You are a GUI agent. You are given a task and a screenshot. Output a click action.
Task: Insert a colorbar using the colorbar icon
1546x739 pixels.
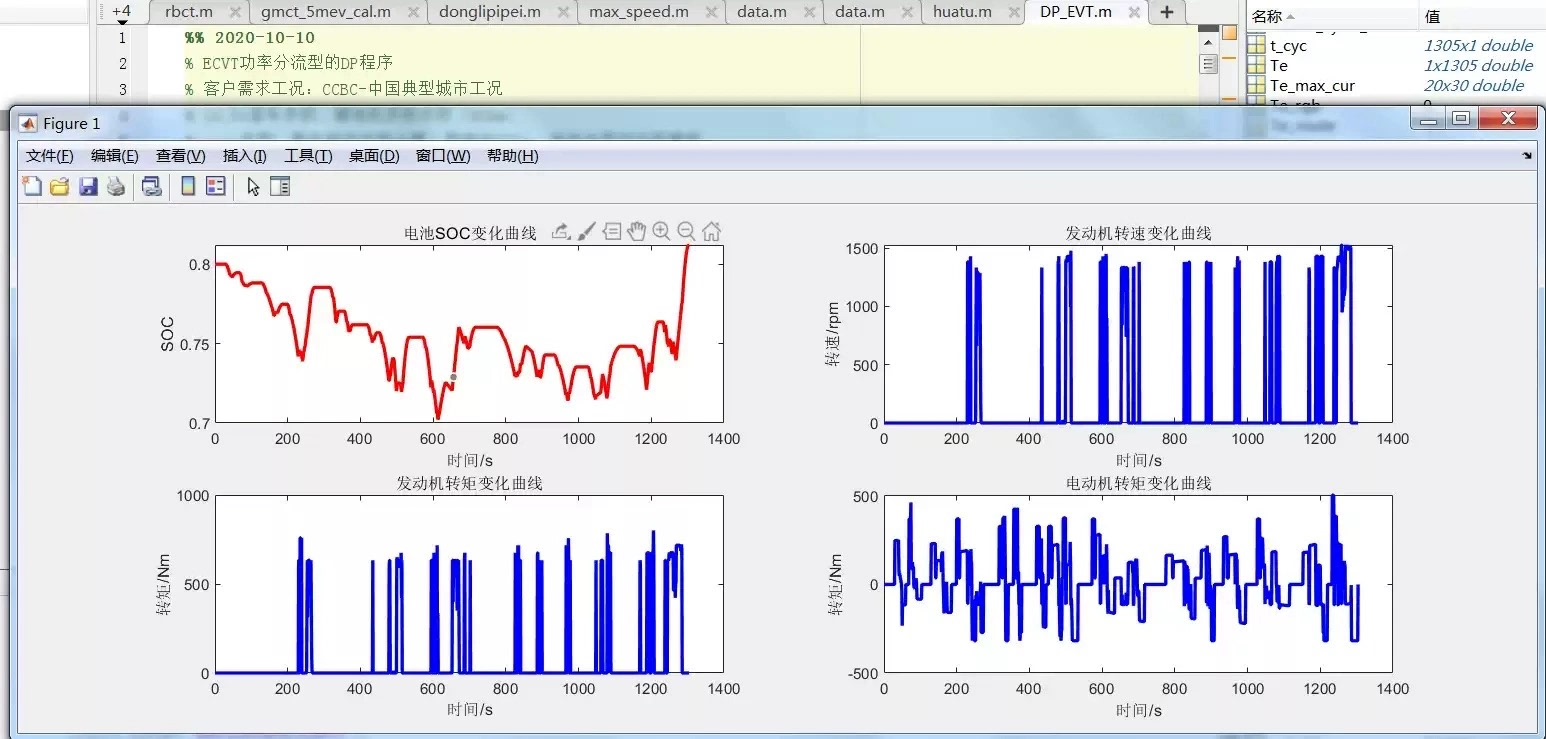click(x=187, y=186)
